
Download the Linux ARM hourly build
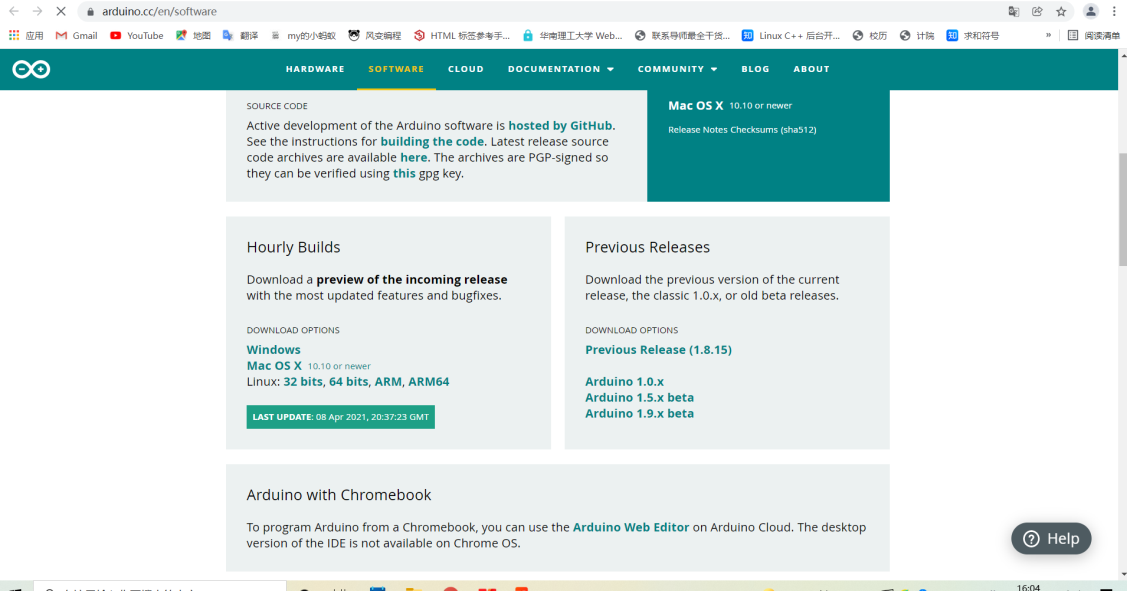(387, 382)
